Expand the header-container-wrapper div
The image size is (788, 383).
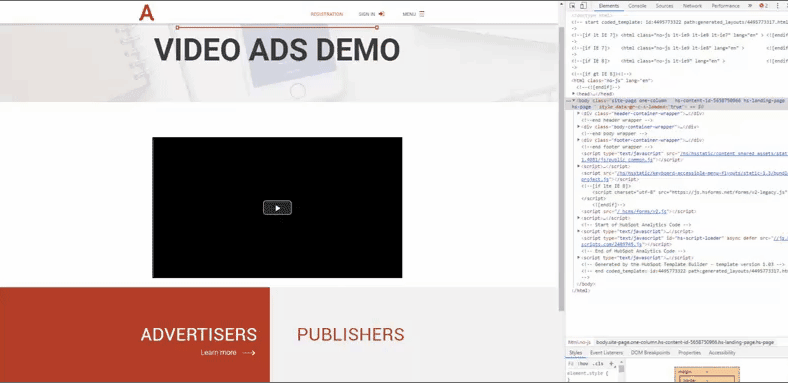point(578,114)
